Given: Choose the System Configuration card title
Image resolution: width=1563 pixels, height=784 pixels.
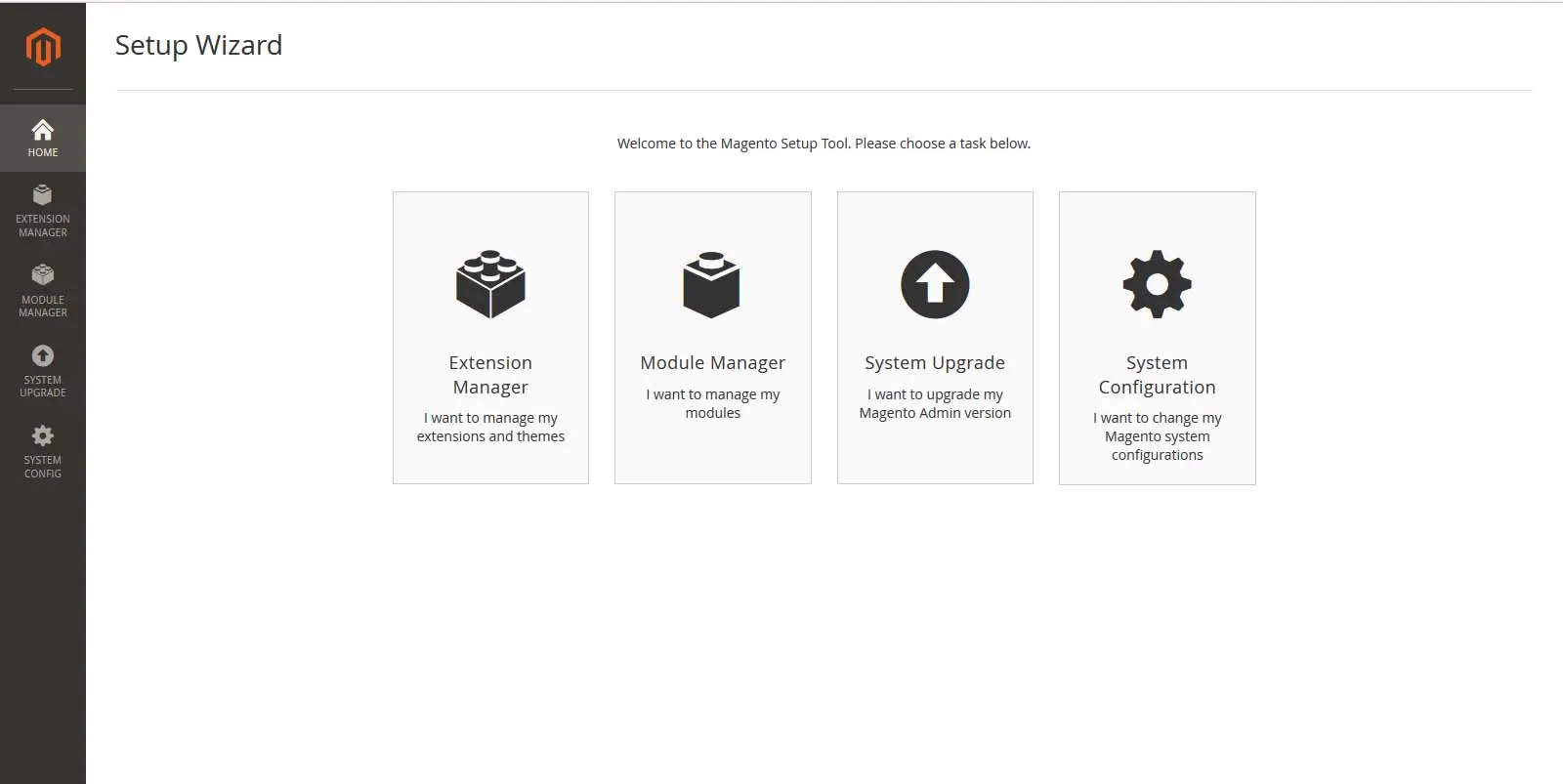Looking at the screenshot, I should coord(1157,375).
